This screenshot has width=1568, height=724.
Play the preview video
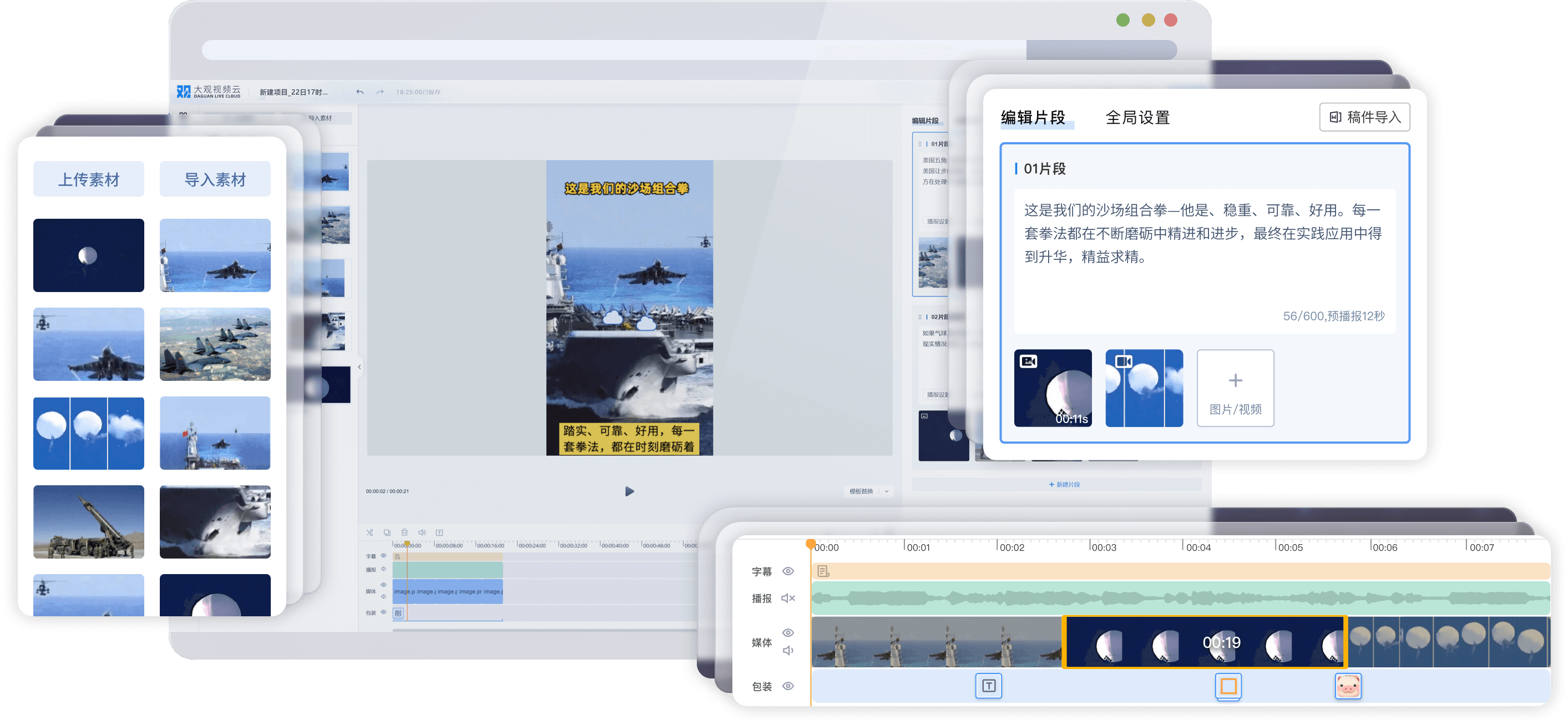point(629,491)
